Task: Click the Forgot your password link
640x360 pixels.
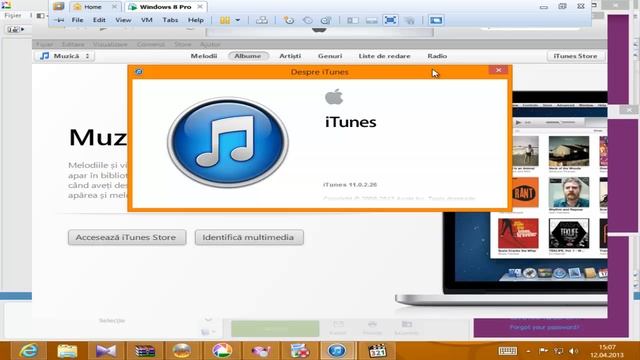Action: click(x=544, y=327)
